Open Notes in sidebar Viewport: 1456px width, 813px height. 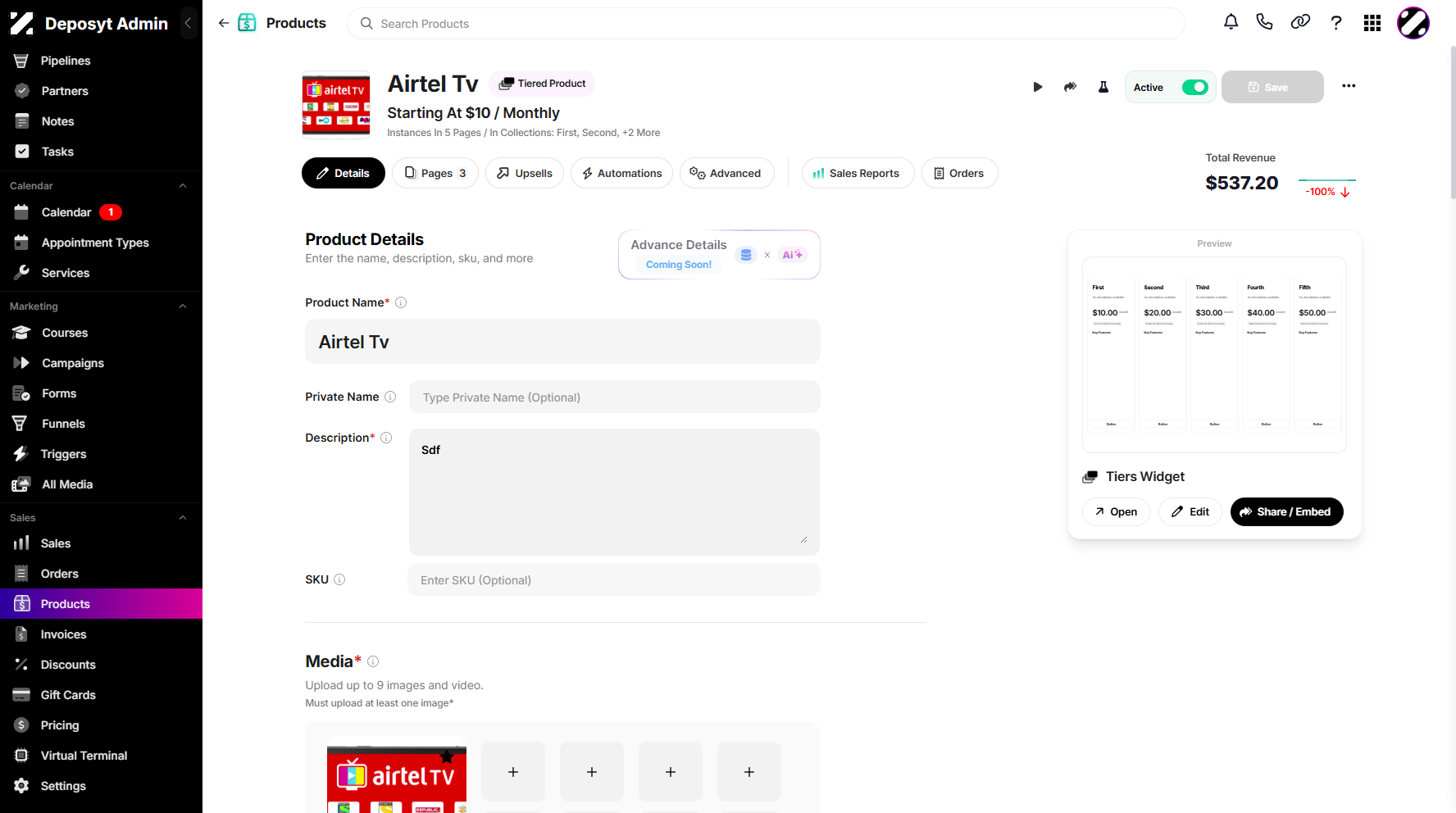(x=101, y=121)
